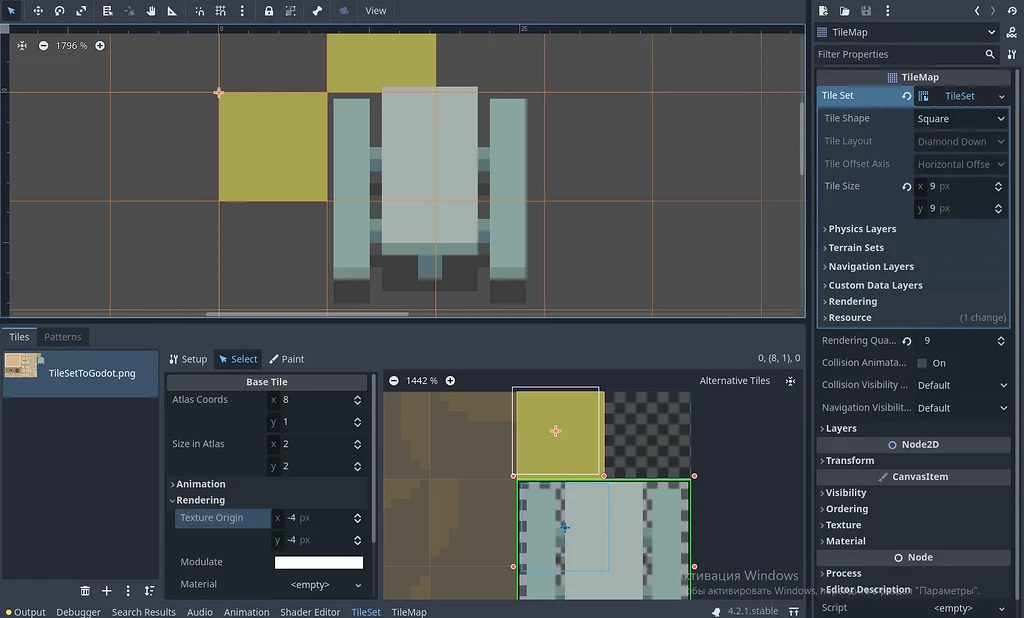Screen dimensions: 1024x618
Task: Switch to Select mode in TileSet editor
Action: [x=238, y=359]
